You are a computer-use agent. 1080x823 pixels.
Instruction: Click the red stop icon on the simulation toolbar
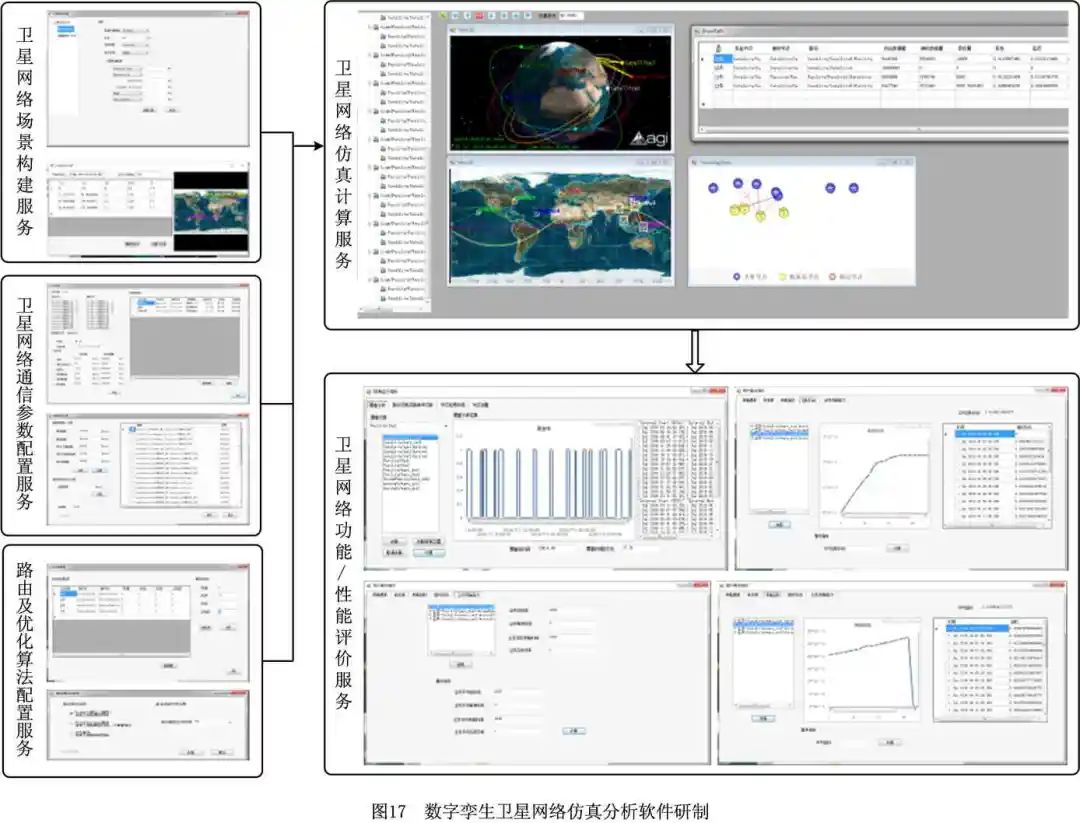point(480,15)
